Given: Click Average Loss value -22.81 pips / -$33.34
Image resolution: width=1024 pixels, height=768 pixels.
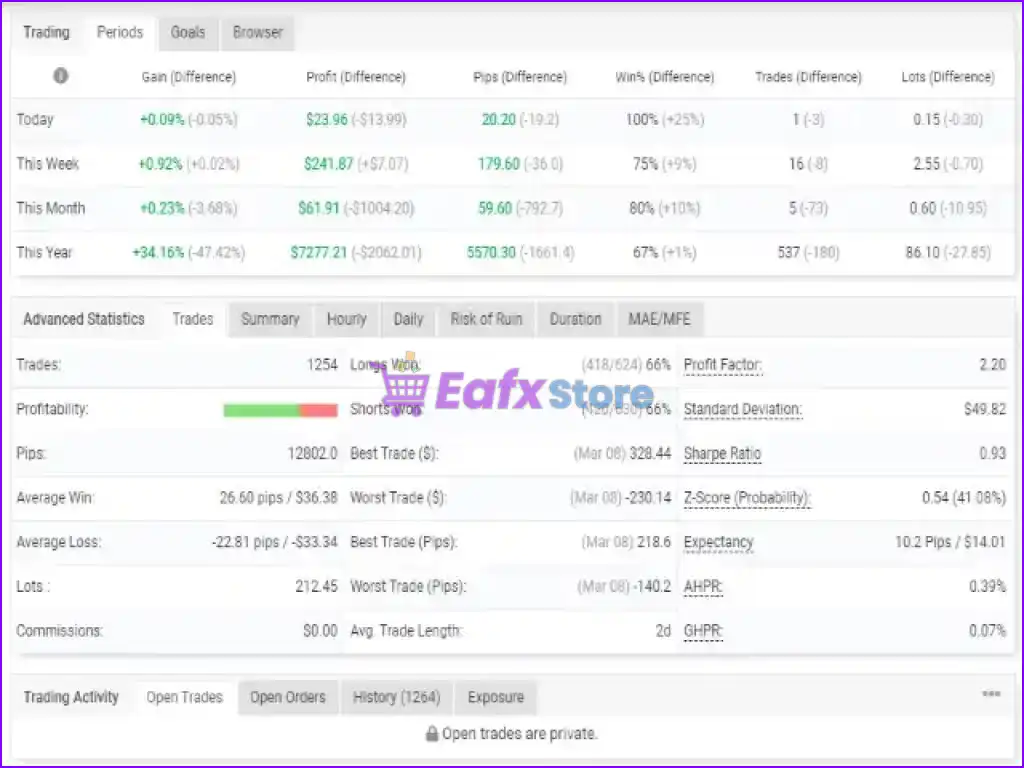Looking at the screenshot, I should (x=275, y=543).
